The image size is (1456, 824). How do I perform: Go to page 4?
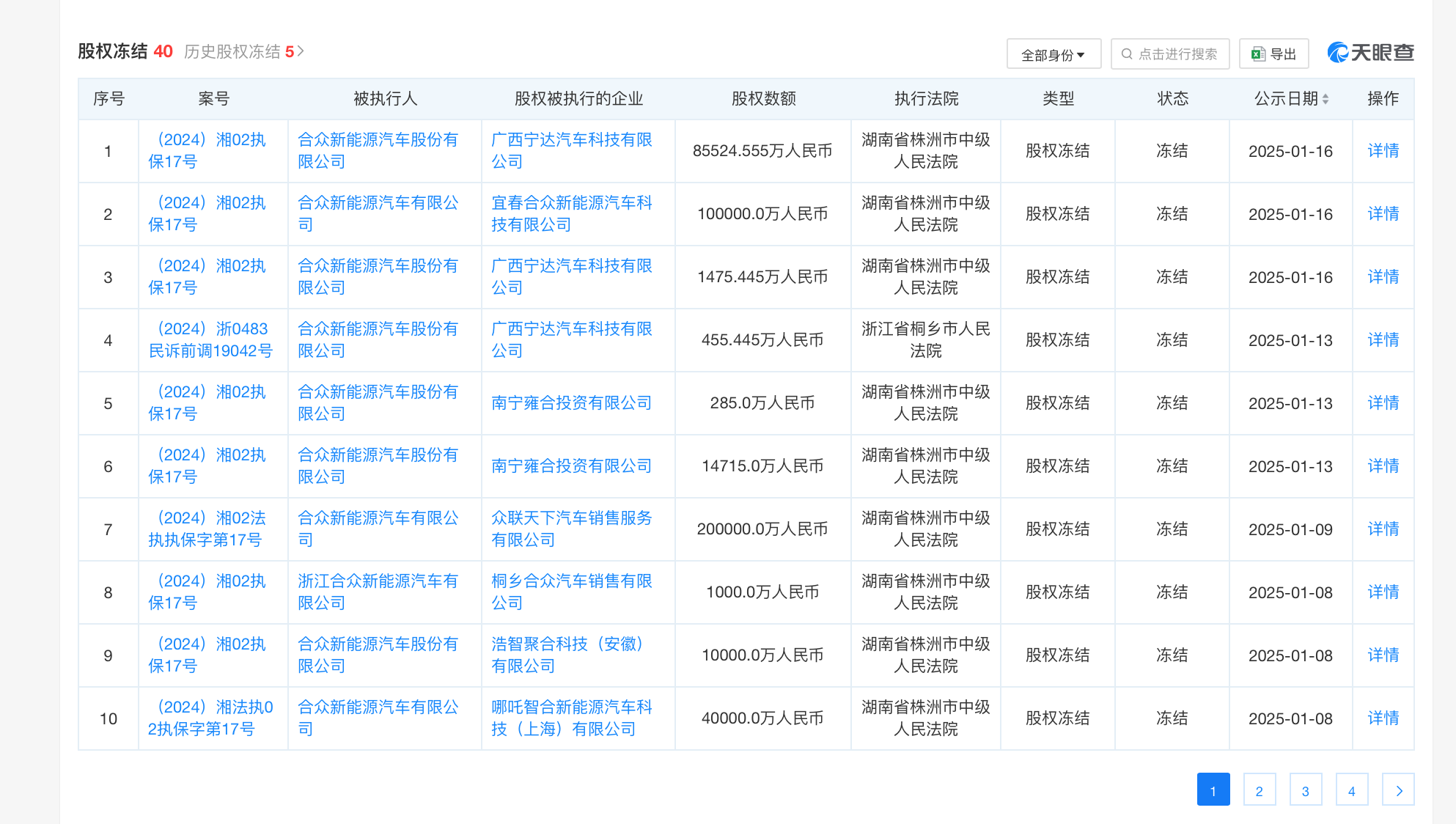[1352, 790]
